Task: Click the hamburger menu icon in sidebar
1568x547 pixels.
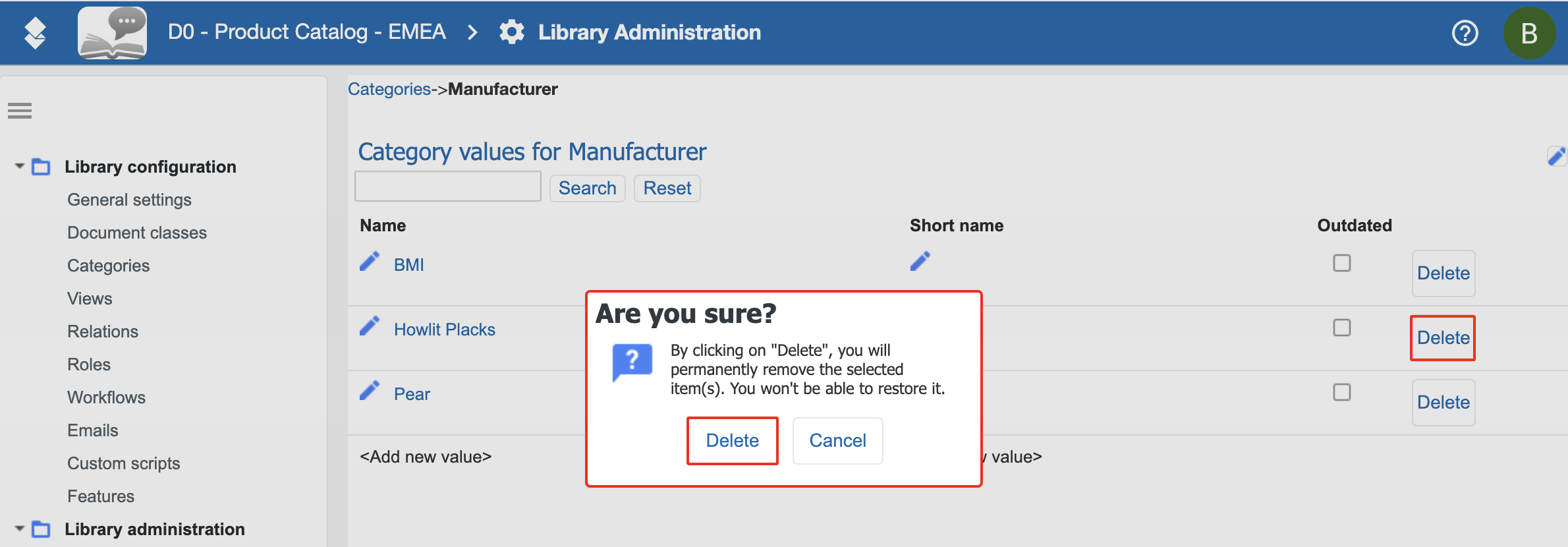Action: (x=20, y=111)
